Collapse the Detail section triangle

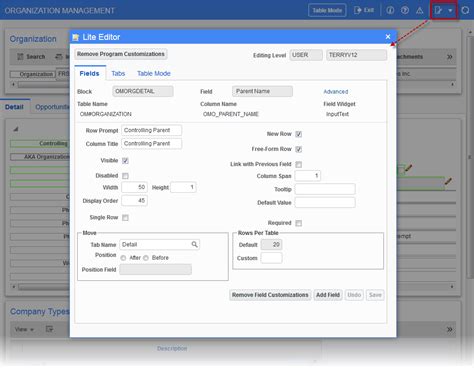point(16,129)
